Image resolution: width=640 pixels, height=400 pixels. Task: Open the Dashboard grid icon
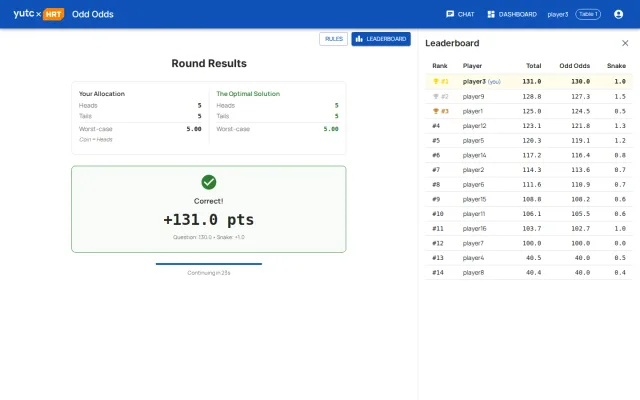(491, 14)
